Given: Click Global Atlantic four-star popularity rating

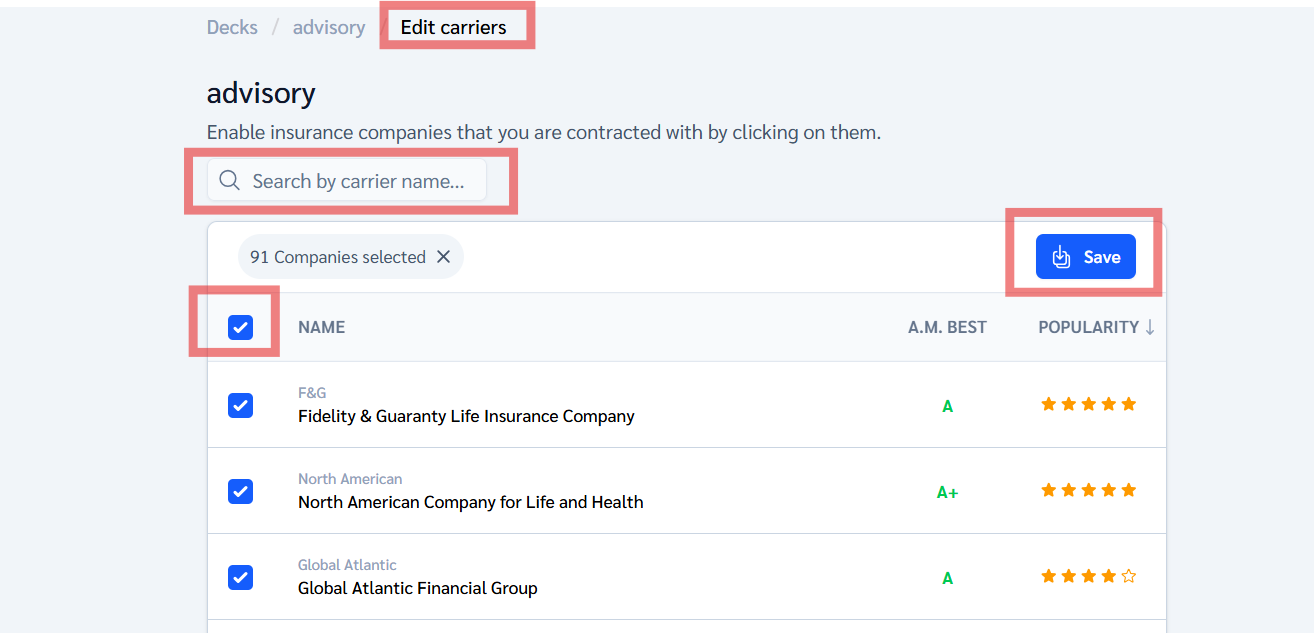Looking at the screenshot, I should [1078, 577].
